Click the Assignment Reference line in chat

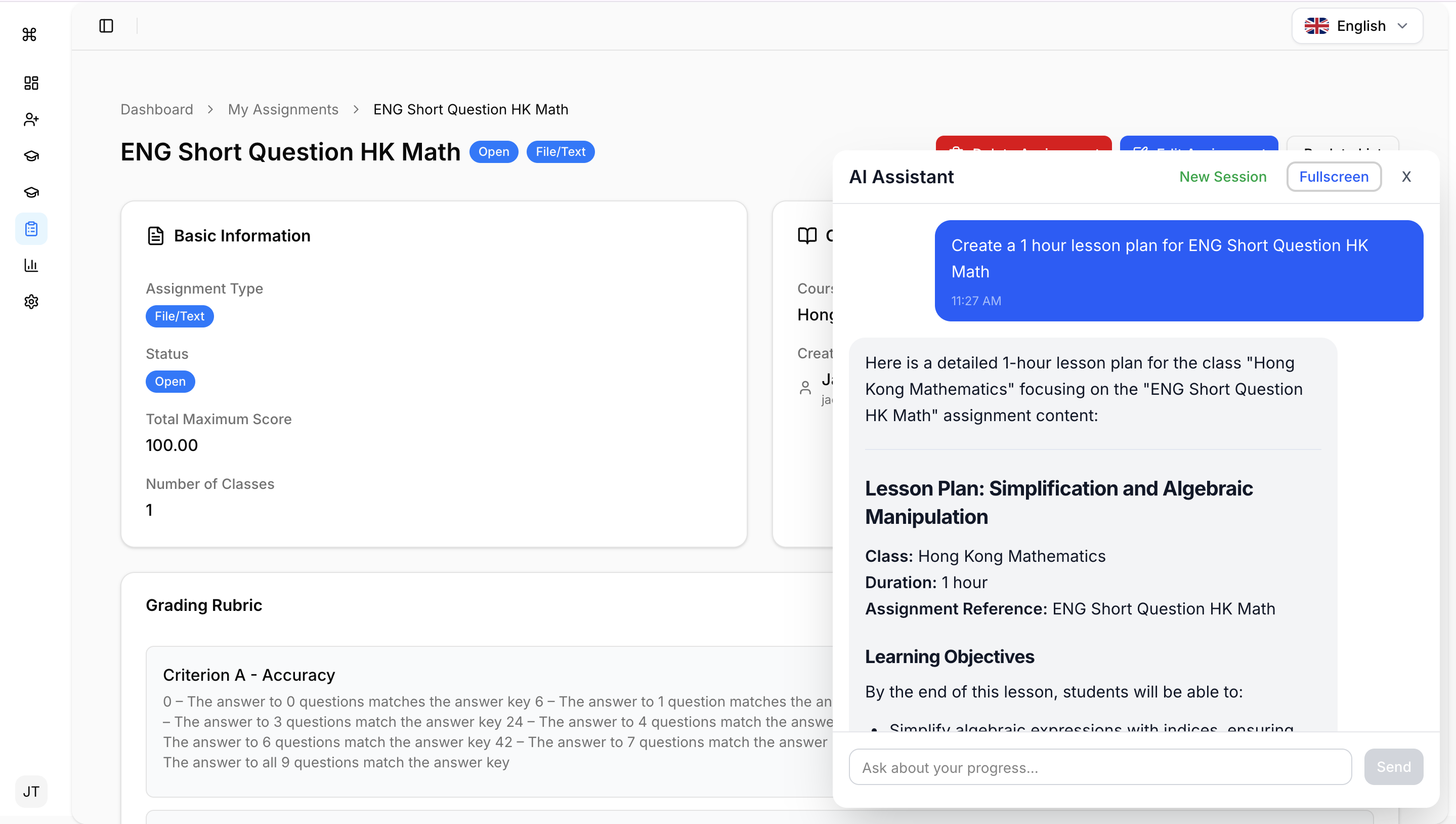point(1069,608)
